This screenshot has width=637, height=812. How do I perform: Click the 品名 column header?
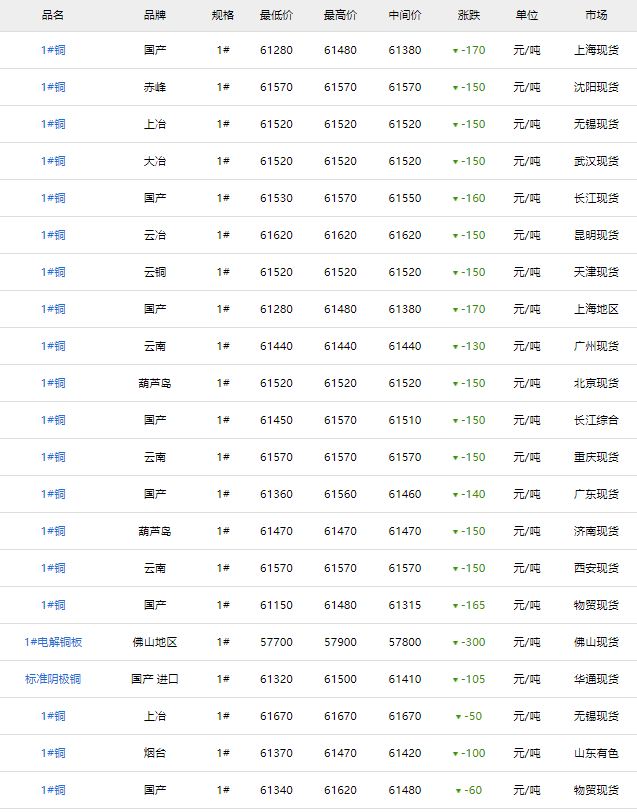(x=53, y=15)
